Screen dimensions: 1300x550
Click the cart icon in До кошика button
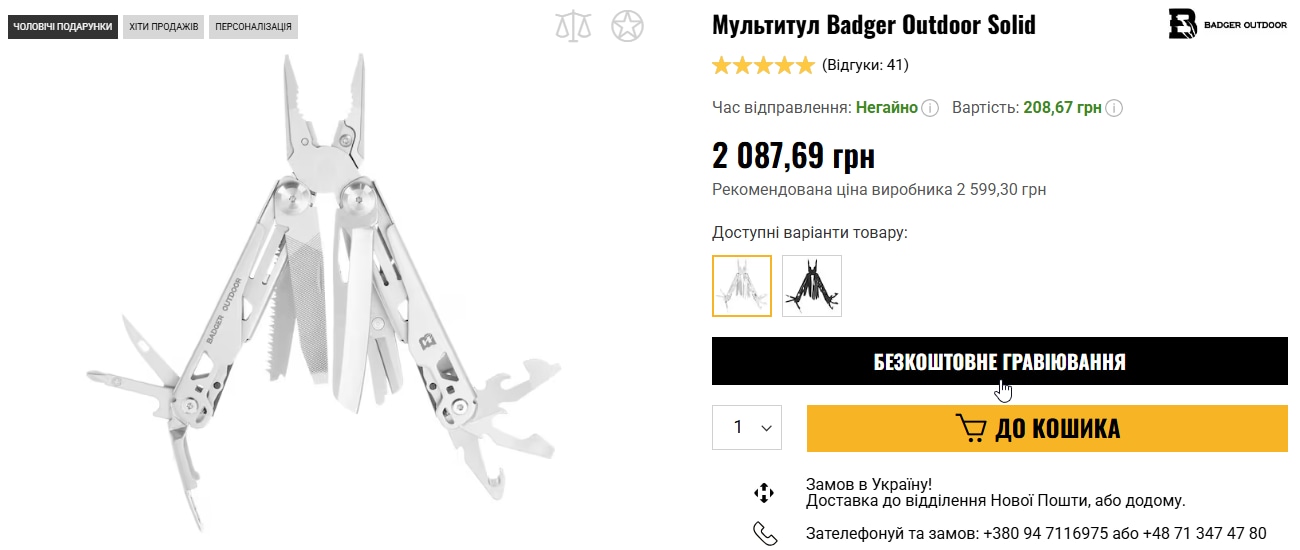coord(970,428)
